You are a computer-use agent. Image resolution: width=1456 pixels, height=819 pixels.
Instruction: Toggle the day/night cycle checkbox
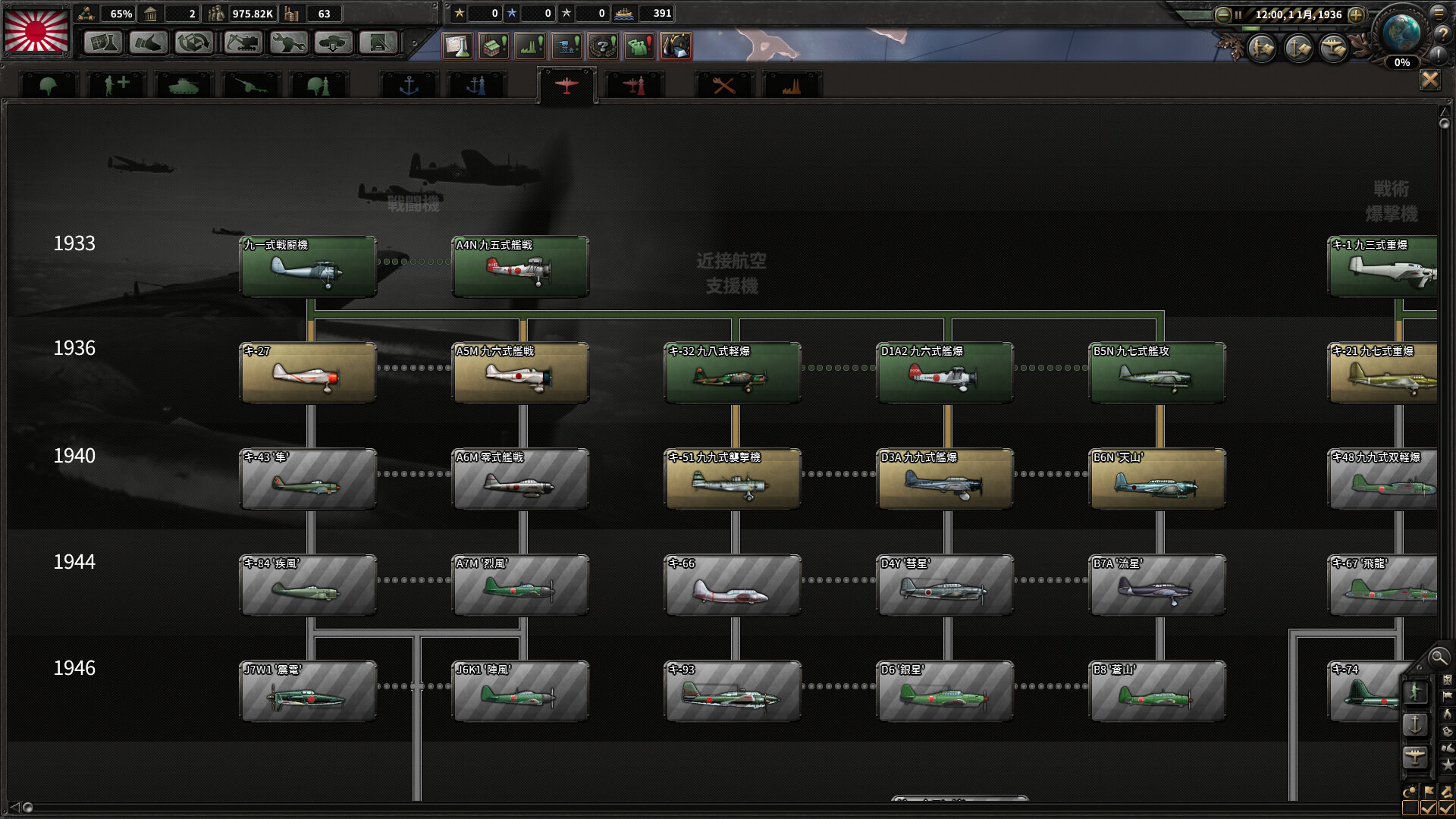click(1410, 808)
